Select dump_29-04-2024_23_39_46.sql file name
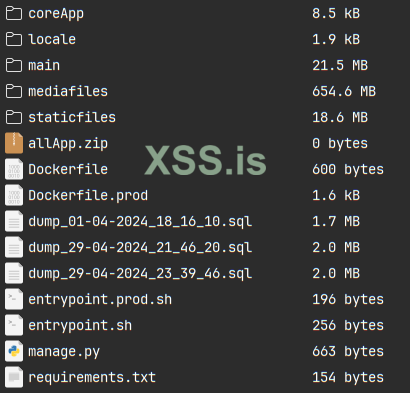This screenshot has width=410, height=393. click(140, 274)
